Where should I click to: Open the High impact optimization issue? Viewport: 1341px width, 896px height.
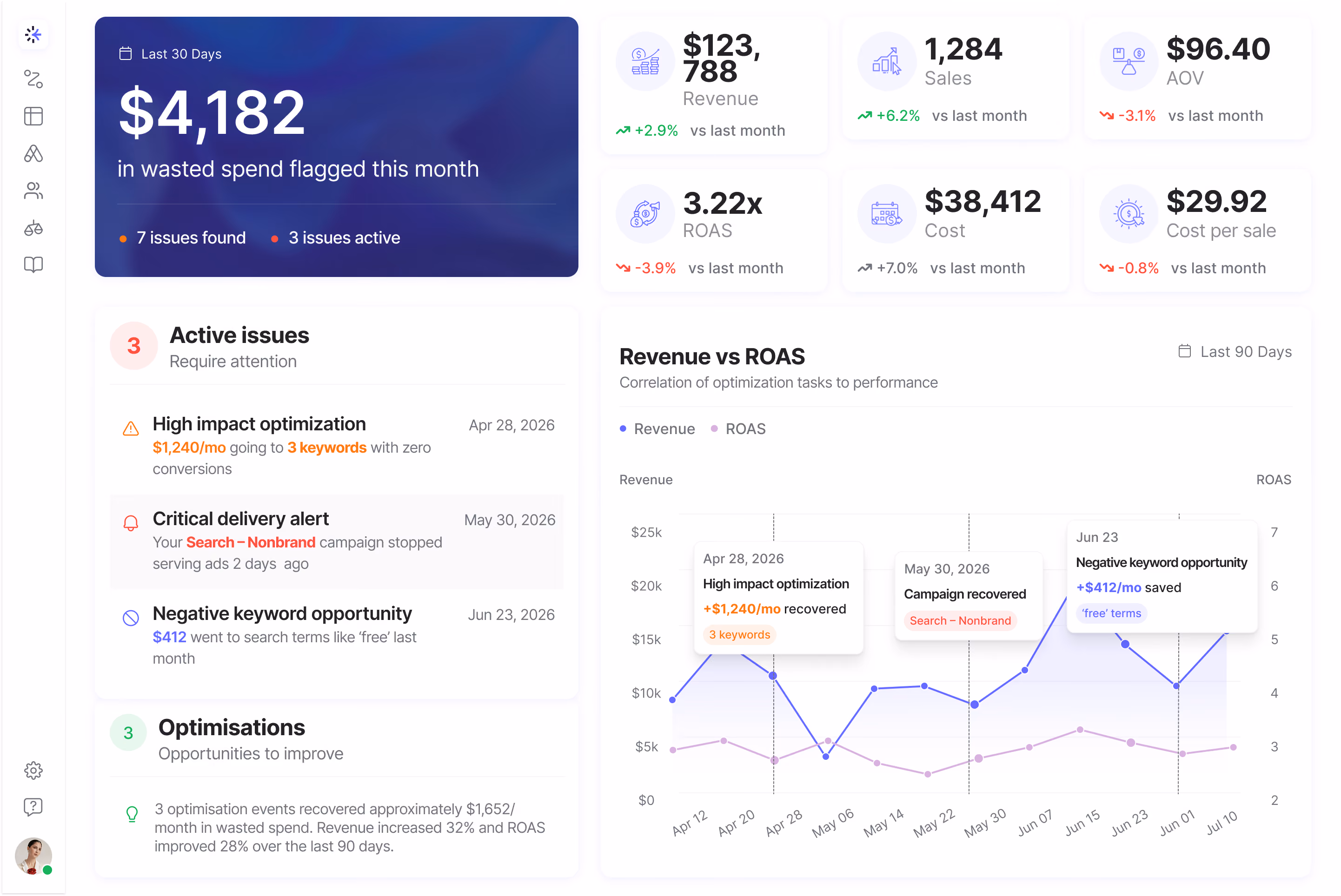[x=337, y=446]
